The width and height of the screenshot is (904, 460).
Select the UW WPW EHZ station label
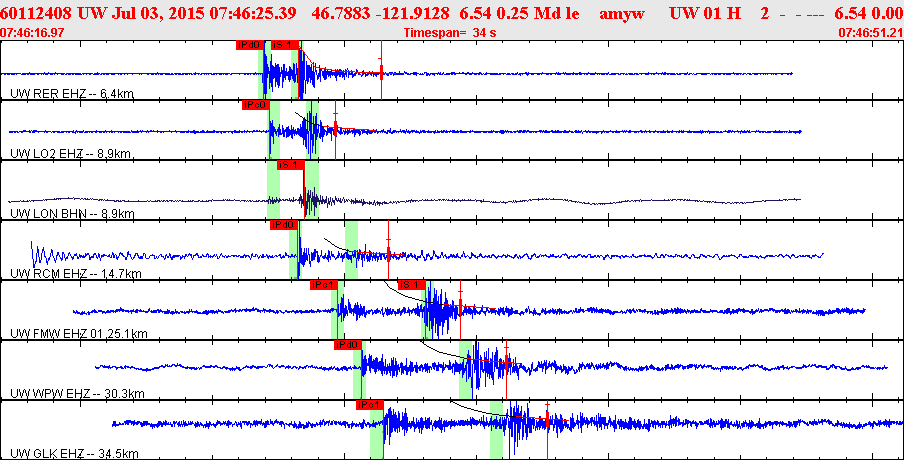click(x=77, y=394)
